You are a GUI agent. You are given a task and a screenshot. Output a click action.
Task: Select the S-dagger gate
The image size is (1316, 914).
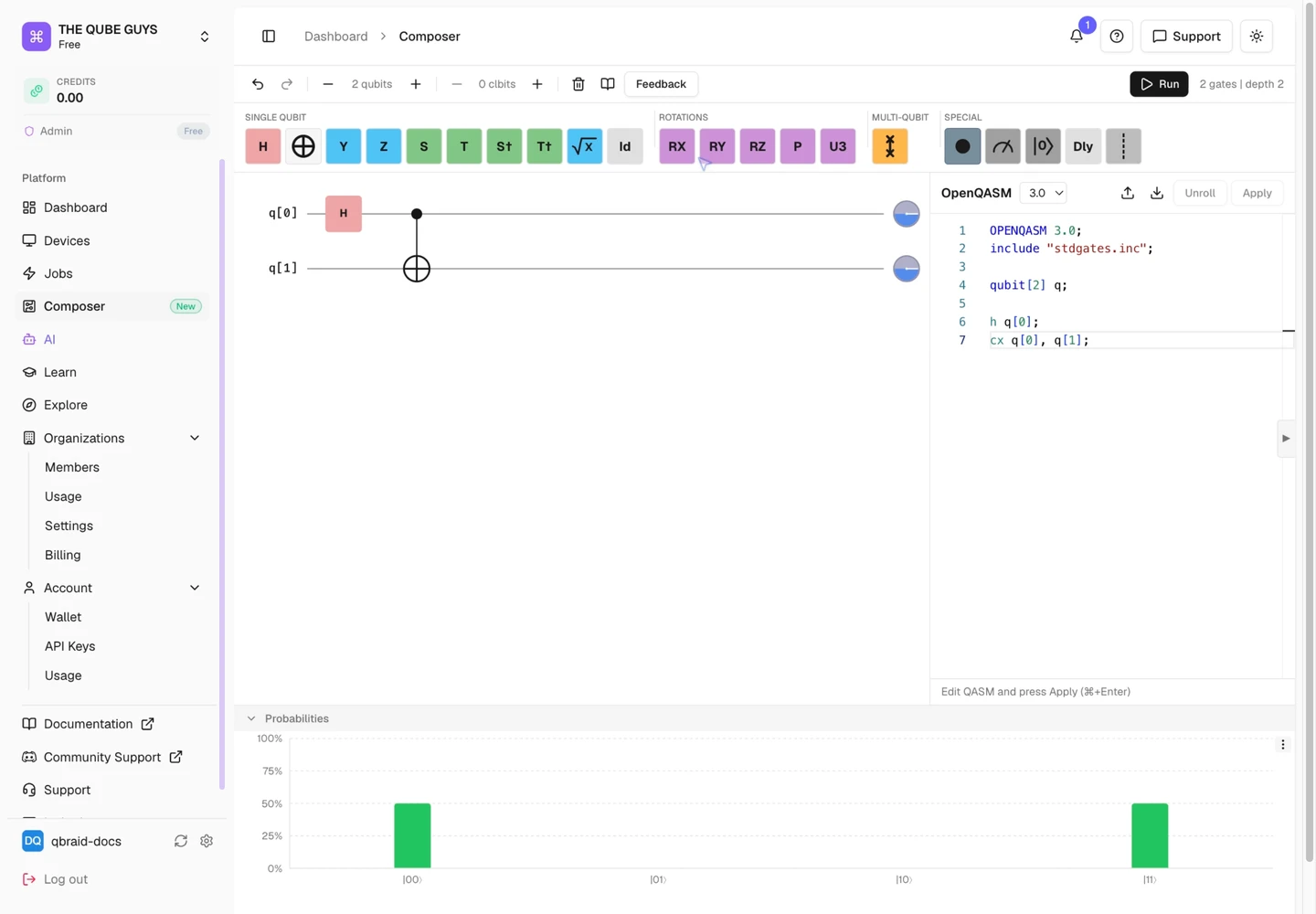tap(504, 146)
